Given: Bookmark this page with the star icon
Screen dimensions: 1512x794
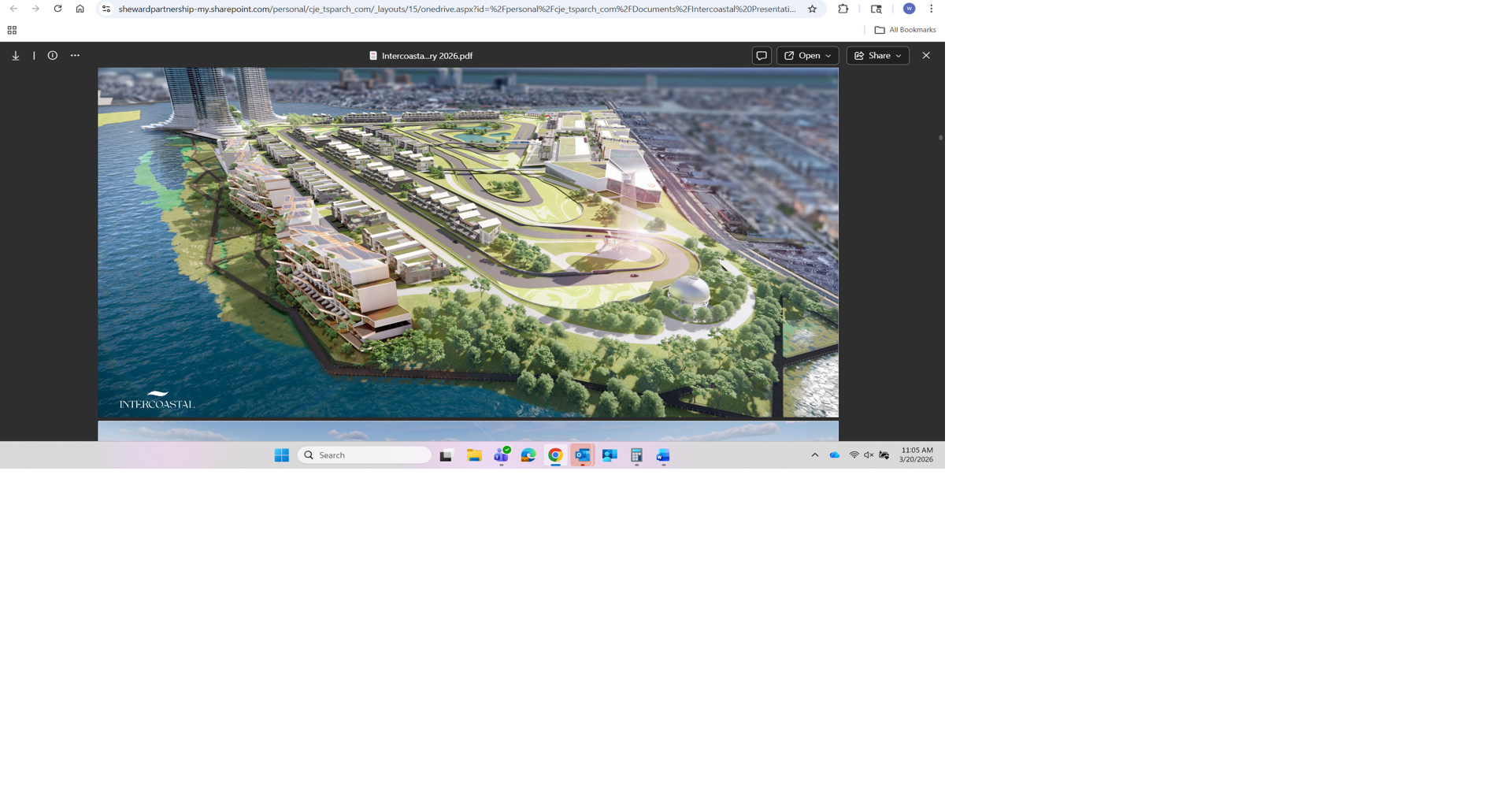Looking at the screenshot, I should [x=812, y=9].
